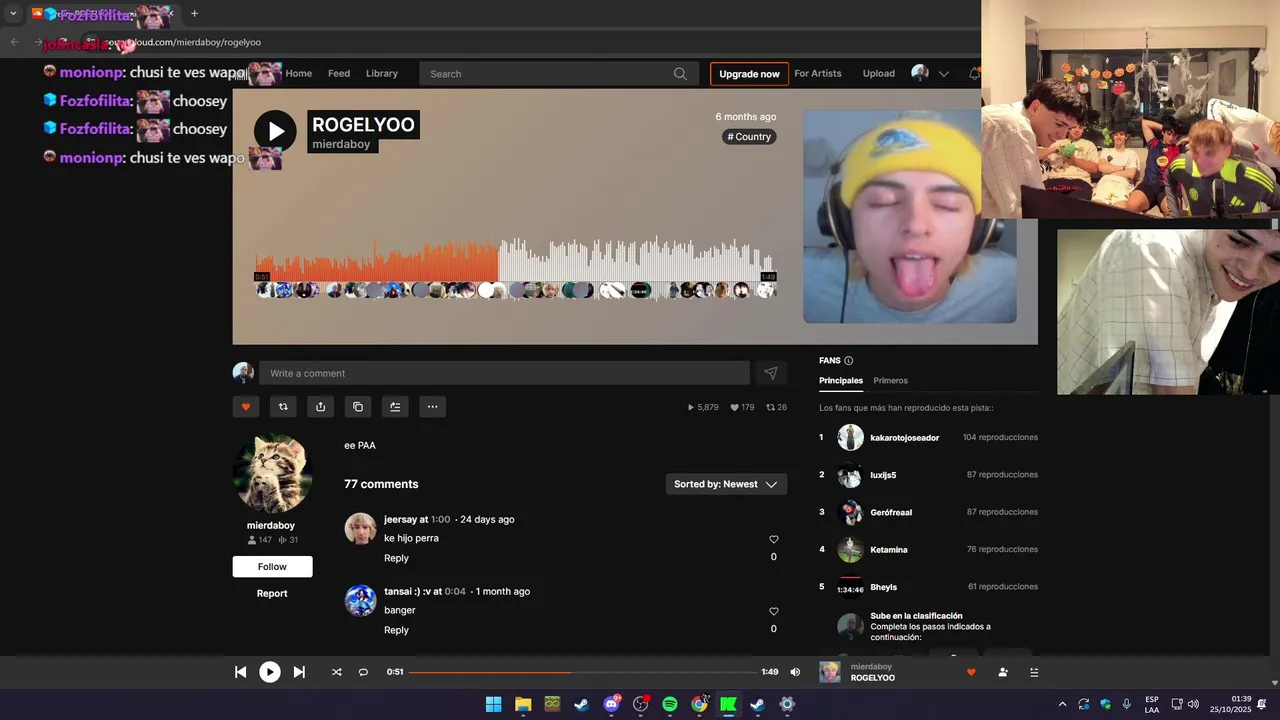1280x720 pixels.
Task: Follow mierdaboy with the Follow button
Action: [x=272, y=567]
